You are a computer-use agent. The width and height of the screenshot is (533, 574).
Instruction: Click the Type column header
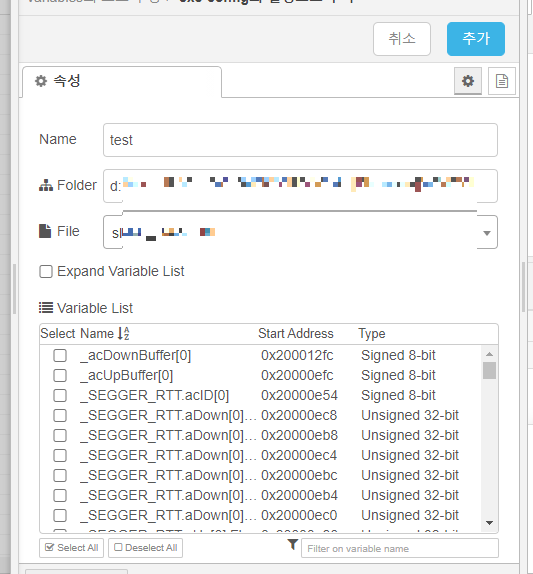(372, 333)
